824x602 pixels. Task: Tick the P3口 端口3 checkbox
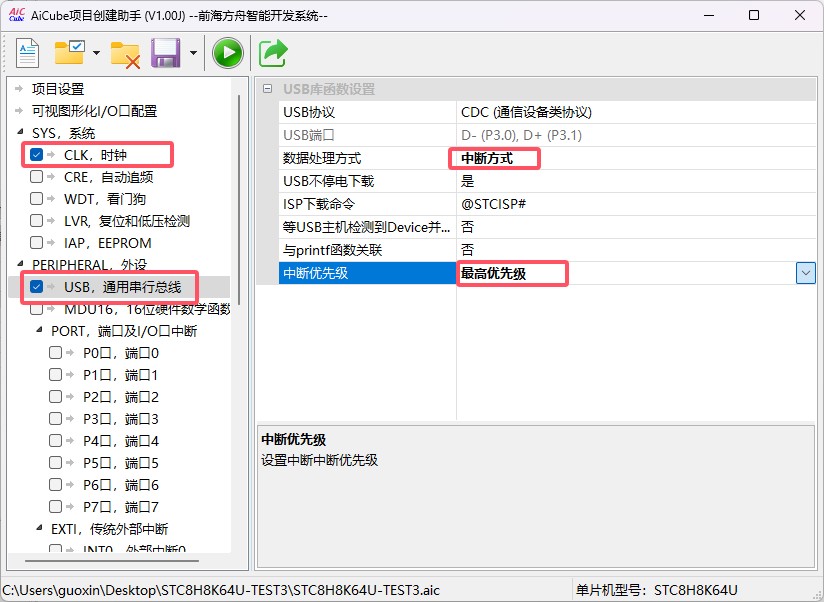coord(55,419)
